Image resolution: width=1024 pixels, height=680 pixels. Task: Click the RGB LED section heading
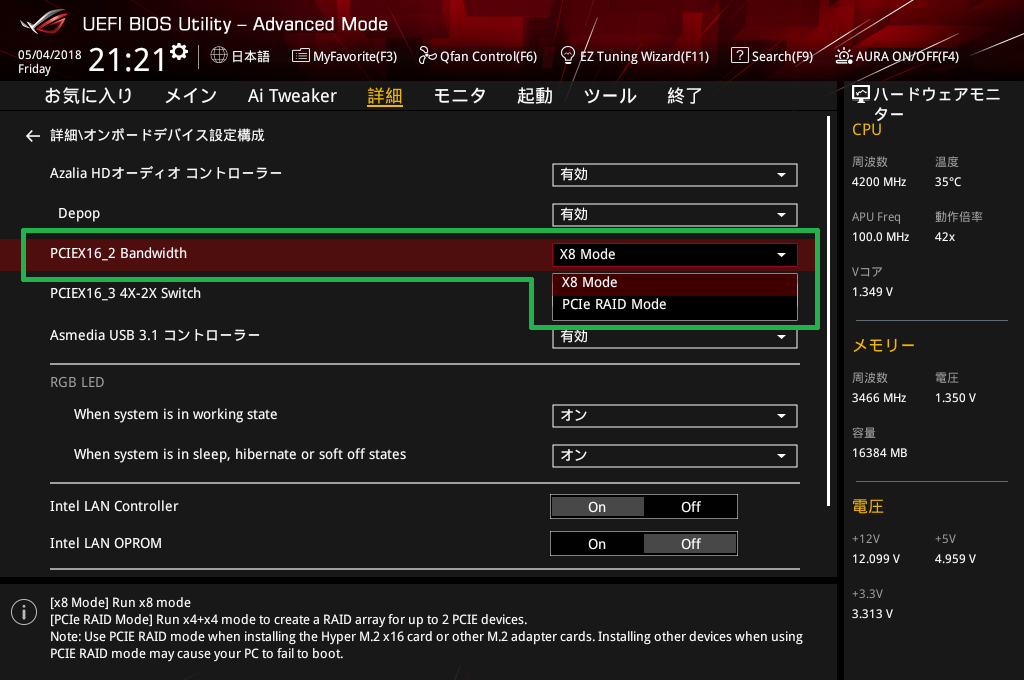click(77, 383)
